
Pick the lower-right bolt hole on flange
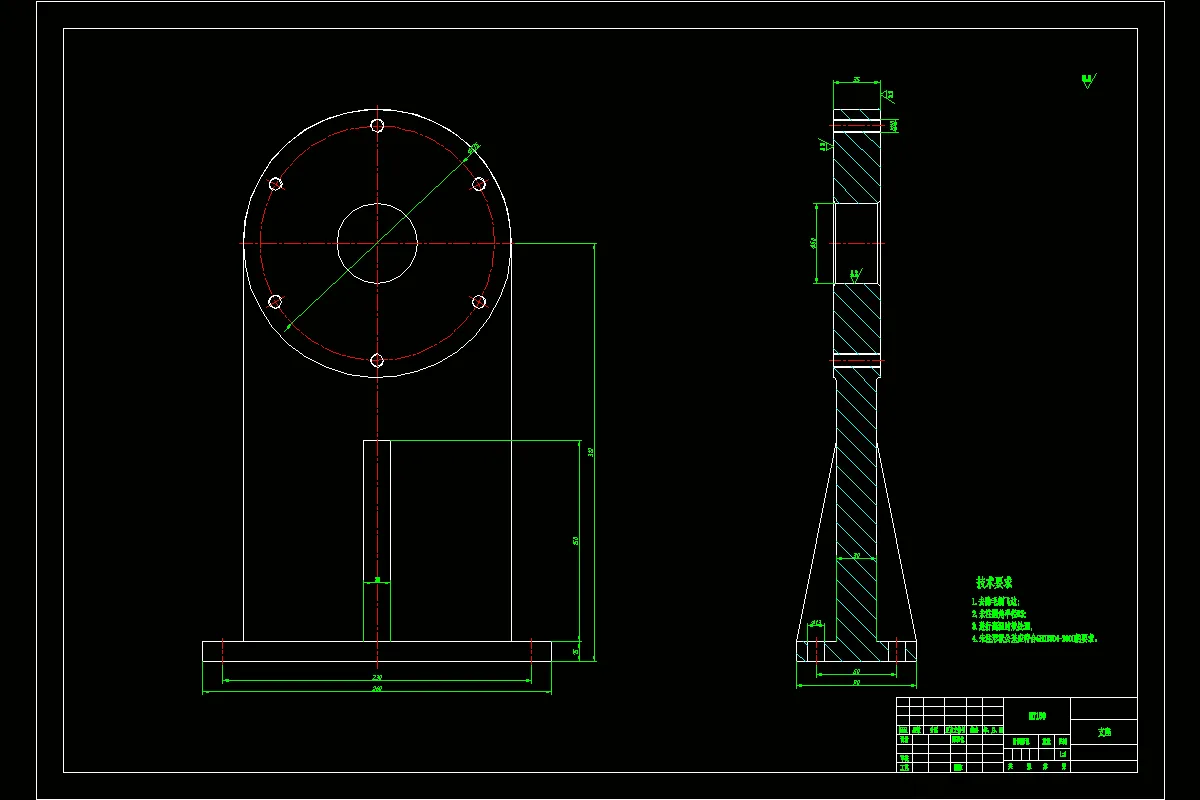(x=478, y=301)
